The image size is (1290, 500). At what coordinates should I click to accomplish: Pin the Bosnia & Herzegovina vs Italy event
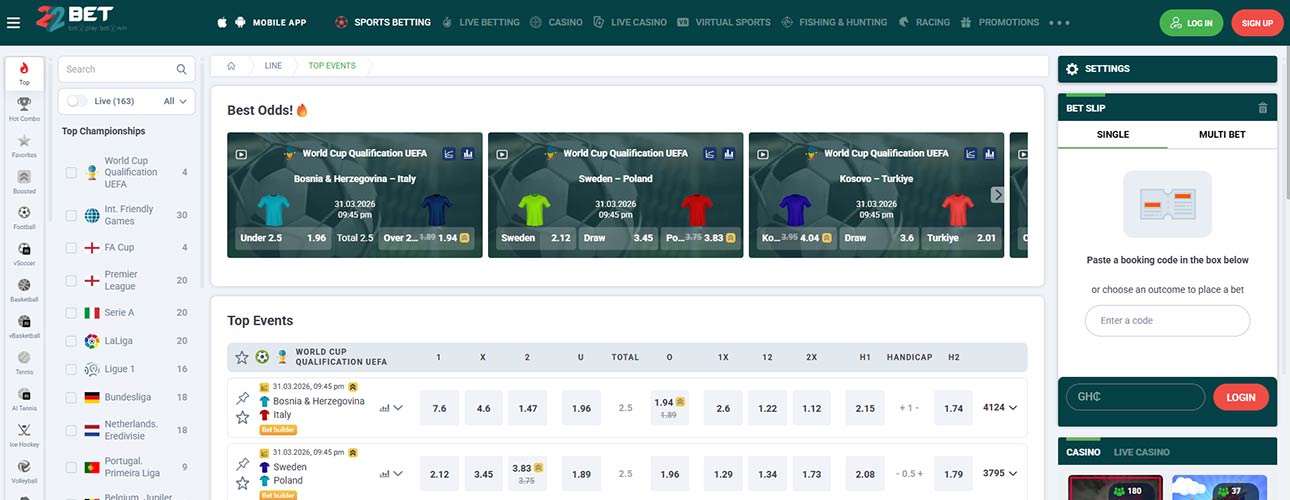[x=242, y=398]
